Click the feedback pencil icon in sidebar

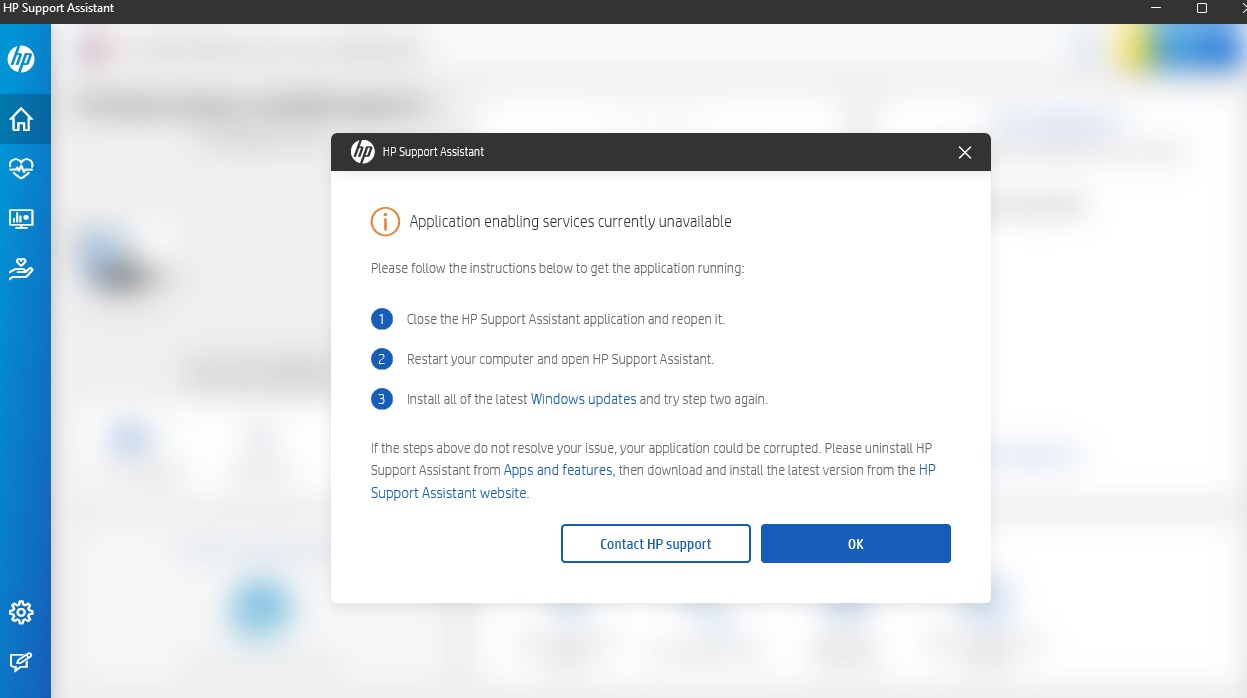pos(21,662)
